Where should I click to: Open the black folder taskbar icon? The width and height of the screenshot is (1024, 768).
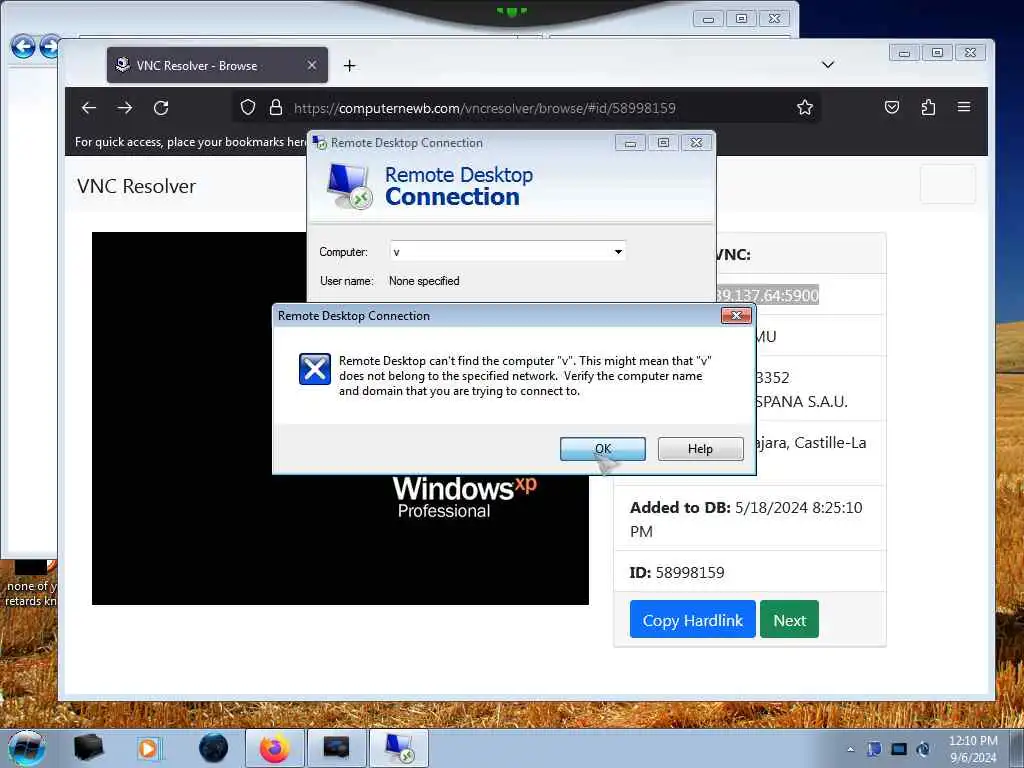coord(88,748)
